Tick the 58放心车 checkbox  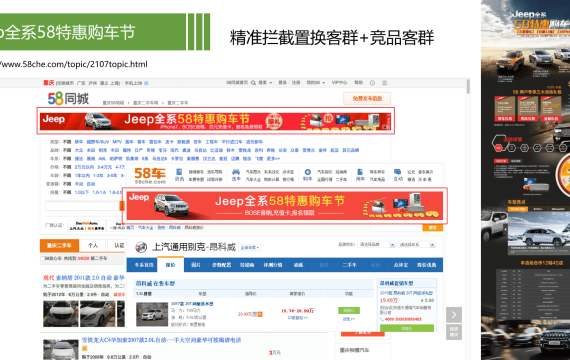tap(42, 259)
